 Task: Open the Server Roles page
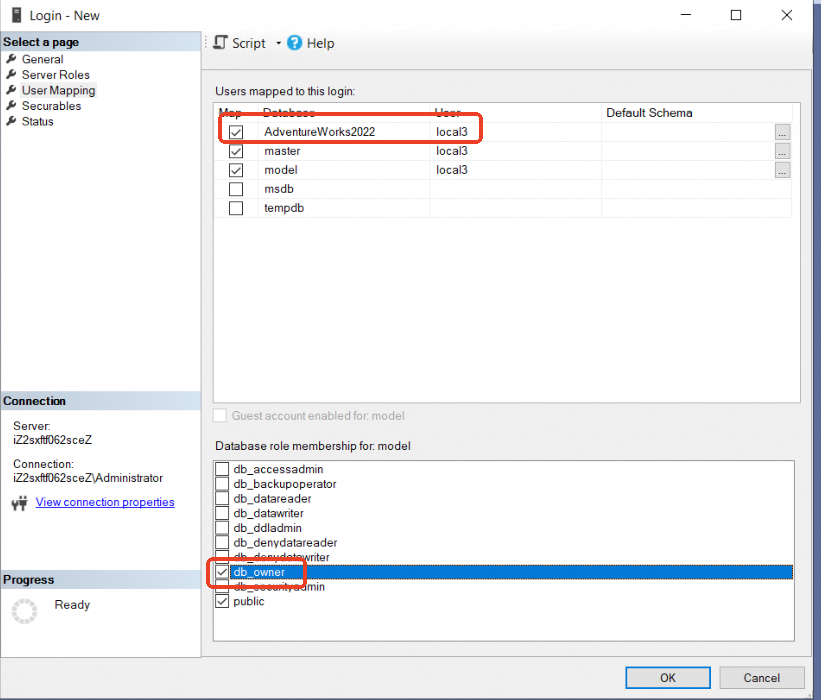[55, 75]
